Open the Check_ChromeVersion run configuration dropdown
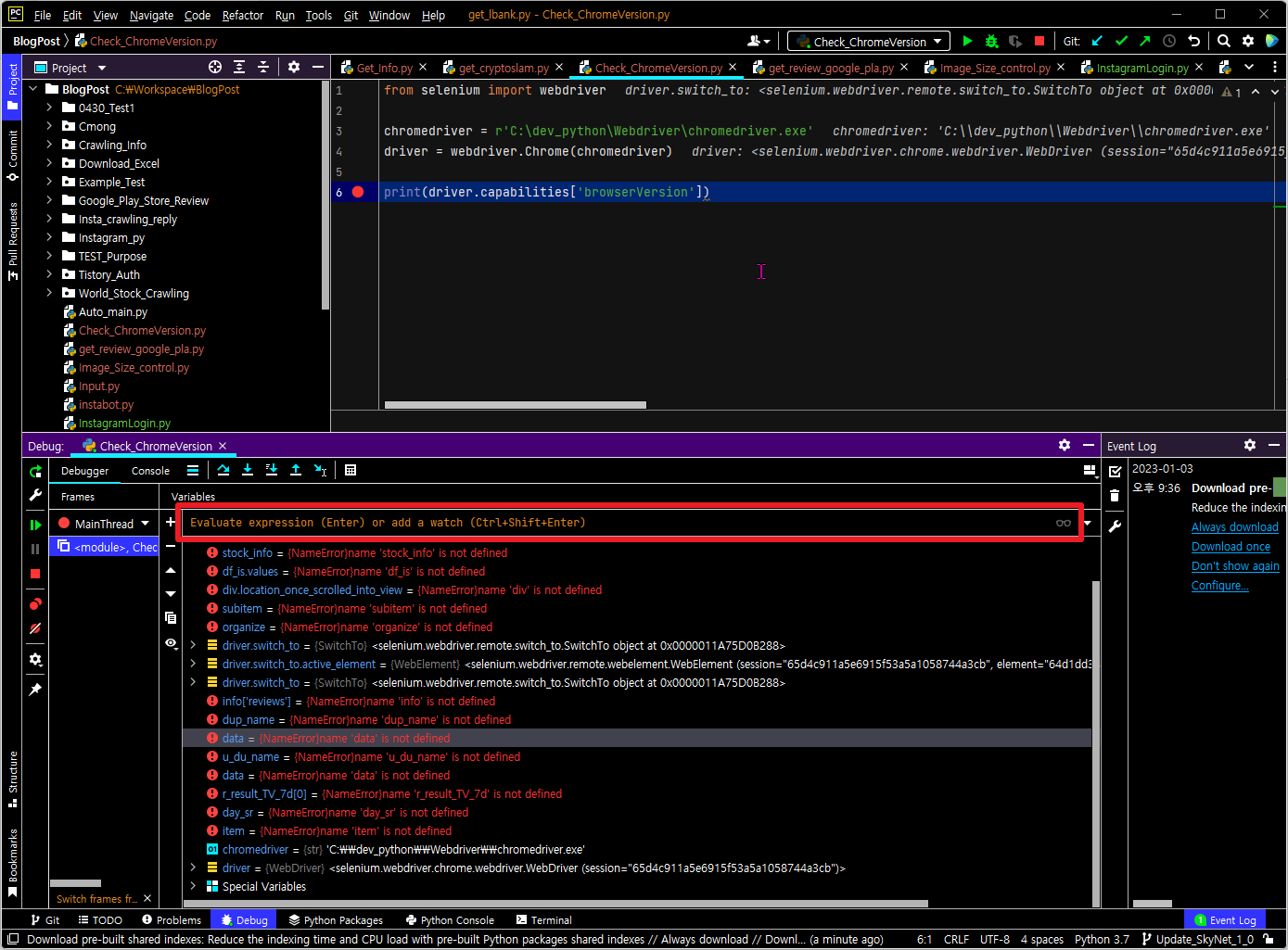 pyautogui.click(x=868, y=41)
